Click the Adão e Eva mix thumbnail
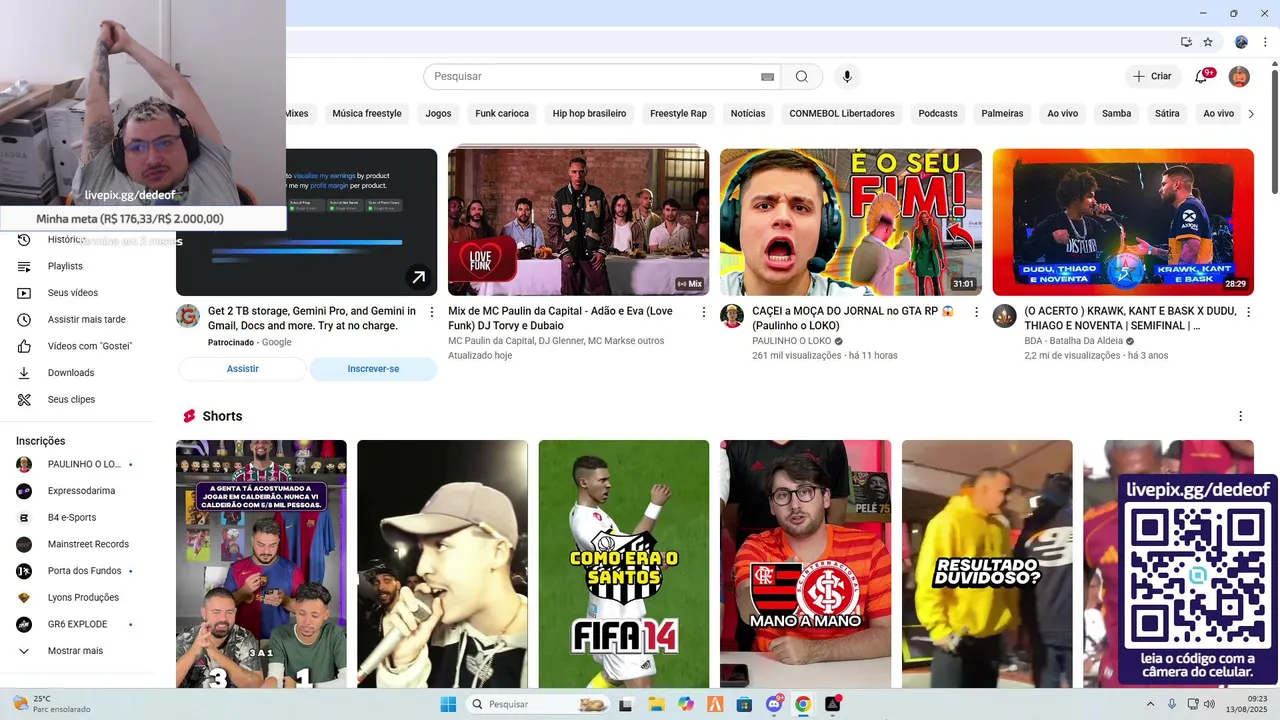 [579, 222]
